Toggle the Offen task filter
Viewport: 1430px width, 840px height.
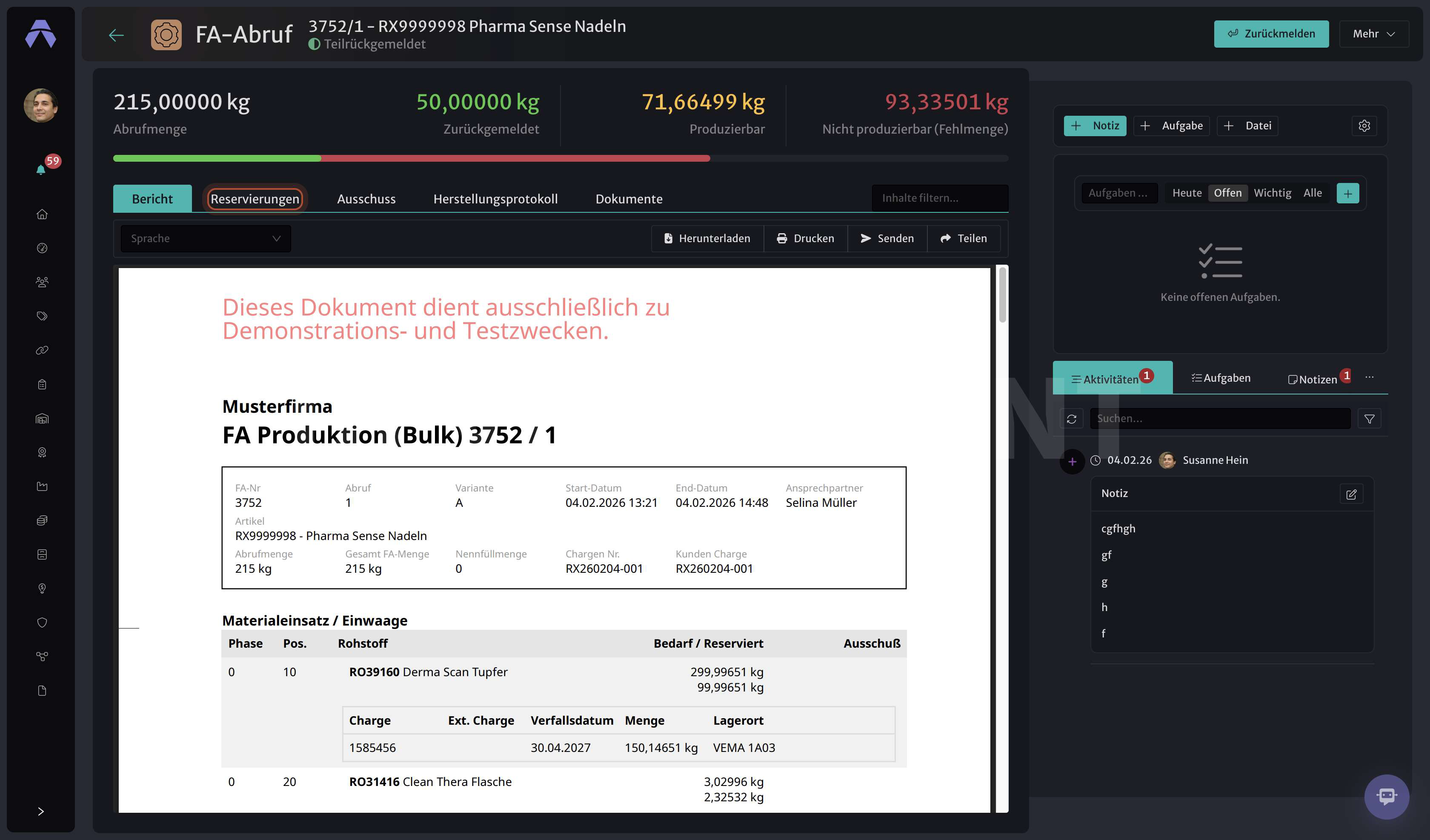click(x=1227, y=193)
